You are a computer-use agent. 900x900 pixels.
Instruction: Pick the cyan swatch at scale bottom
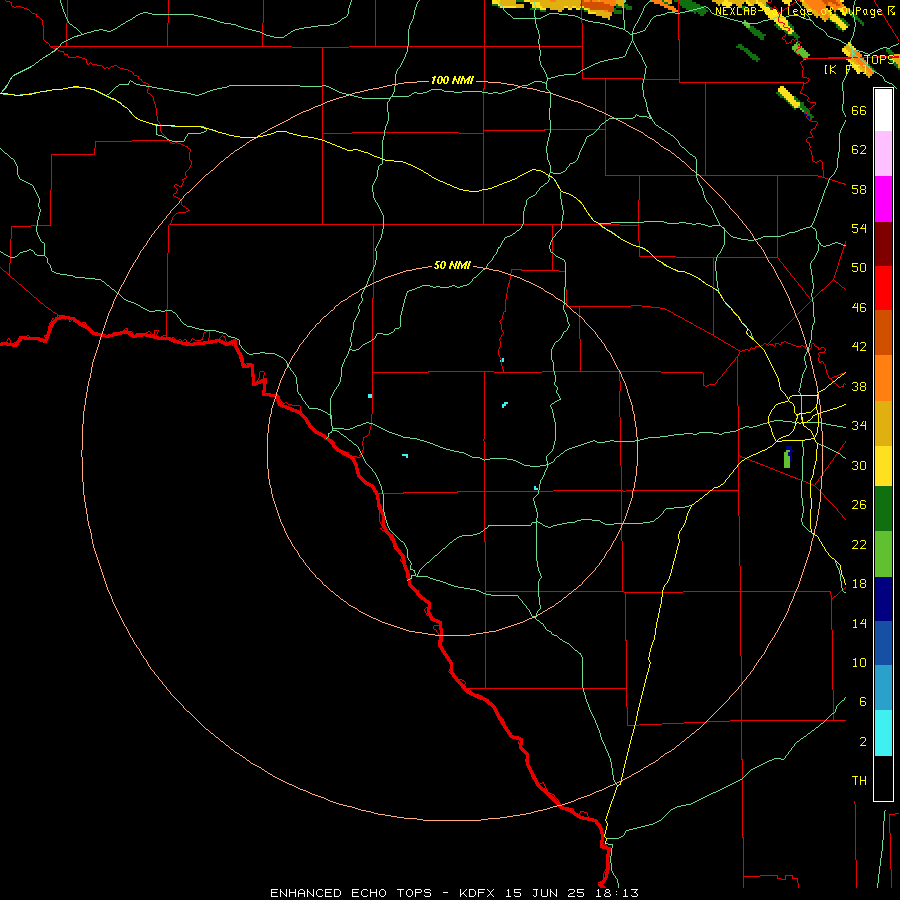click(x=883, y=733)
